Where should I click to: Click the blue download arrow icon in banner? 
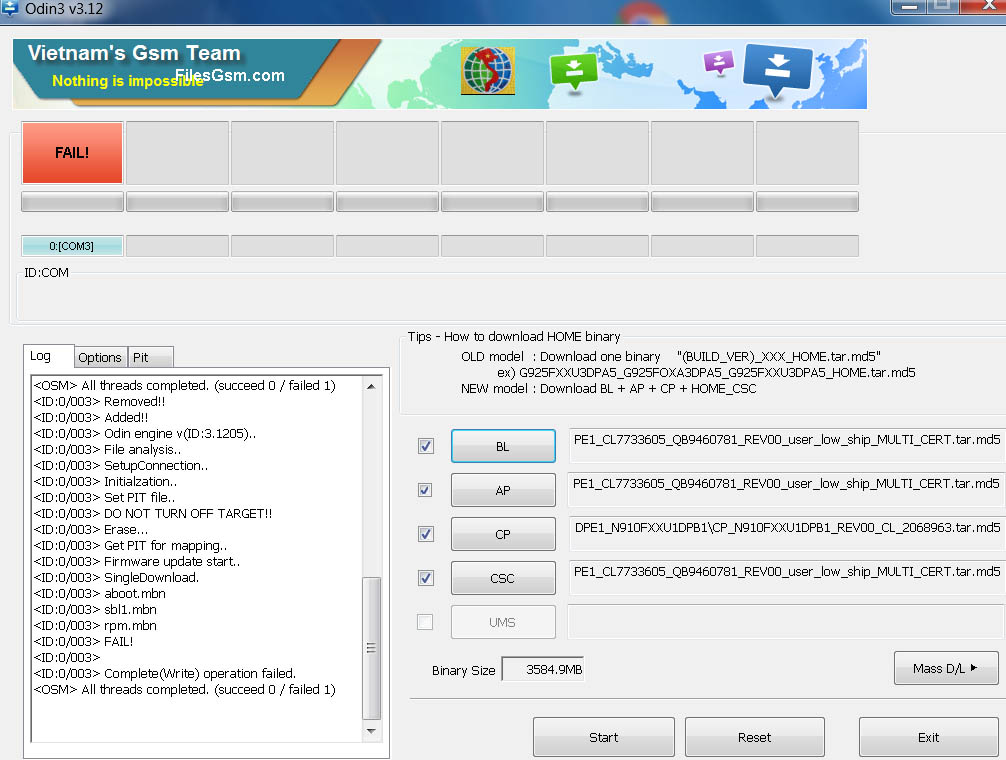tap(775, 72)
